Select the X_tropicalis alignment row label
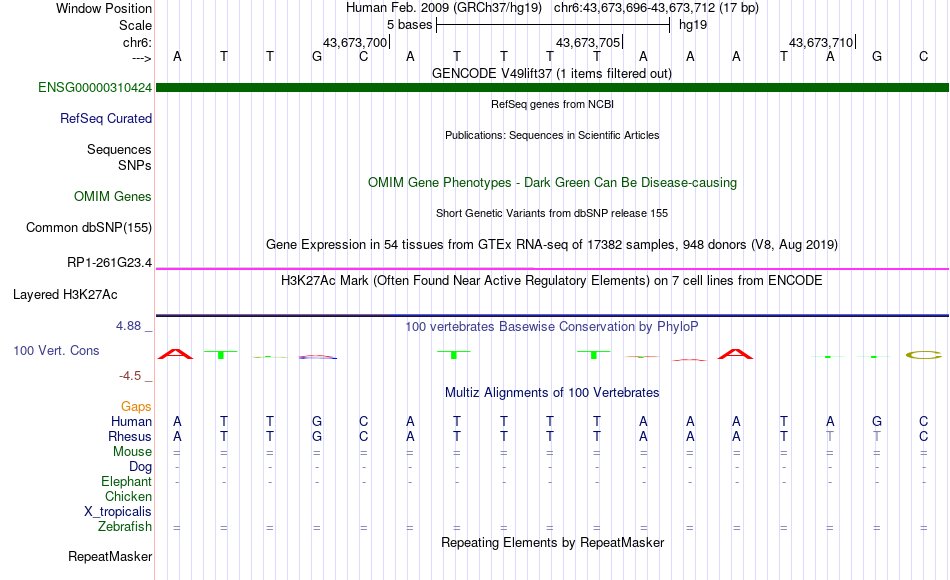 118,512
